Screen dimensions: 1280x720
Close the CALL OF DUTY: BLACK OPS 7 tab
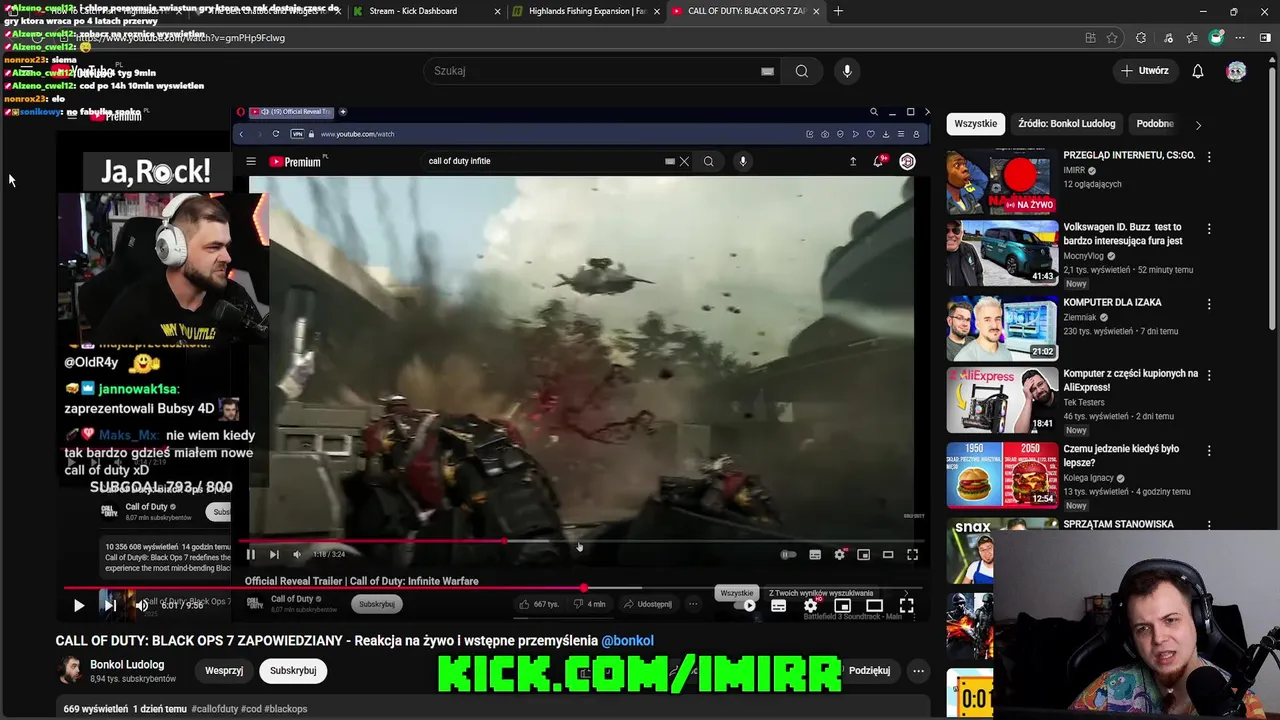(x=816, y=11)
